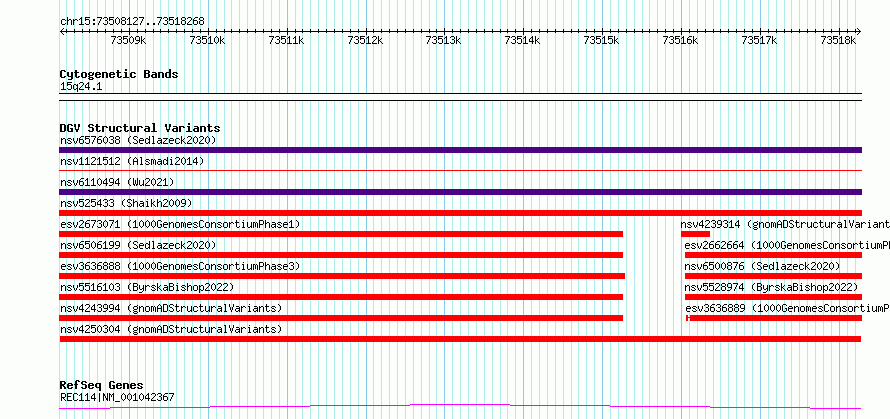Click the 73513k ruler tick label

tap(444, 40)
